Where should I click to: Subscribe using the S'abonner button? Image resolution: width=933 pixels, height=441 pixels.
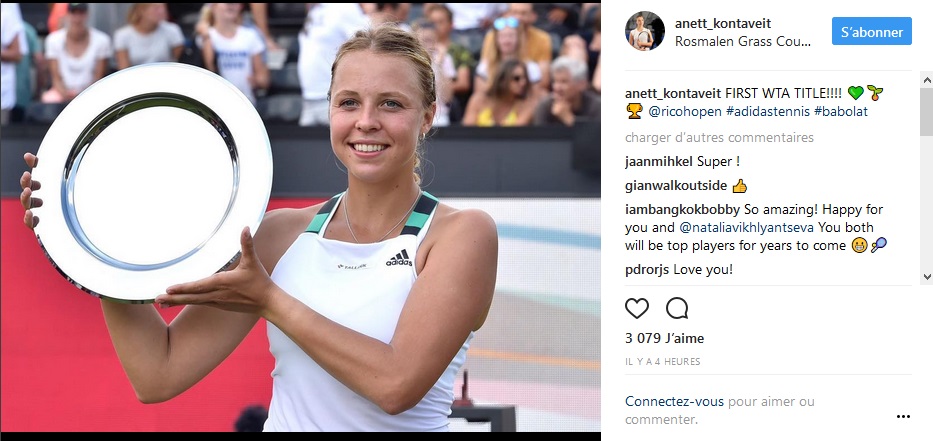[872, 31]
